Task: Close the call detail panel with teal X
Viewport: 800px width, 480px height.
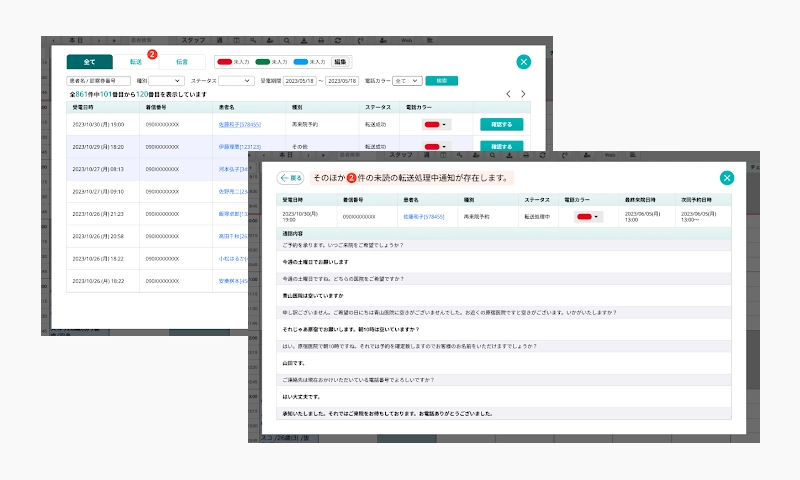Action: pyautogui.click(x=727, y=178)
